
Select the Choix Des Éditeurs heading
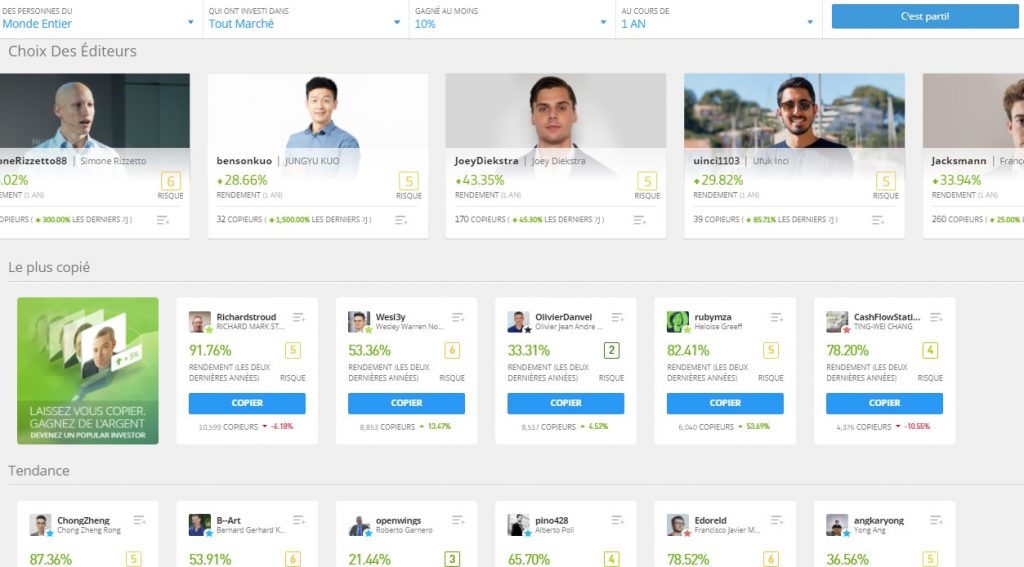[72, 51]
